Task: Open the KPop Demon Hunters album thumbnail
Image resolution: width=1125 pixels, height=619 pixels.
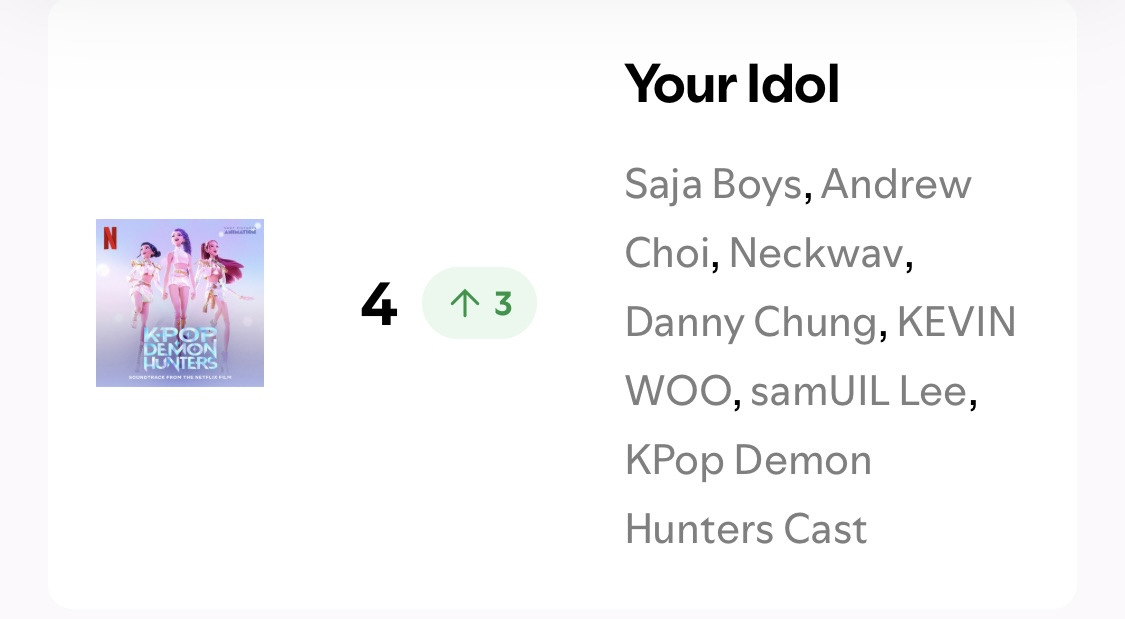Action: [180, 303]
